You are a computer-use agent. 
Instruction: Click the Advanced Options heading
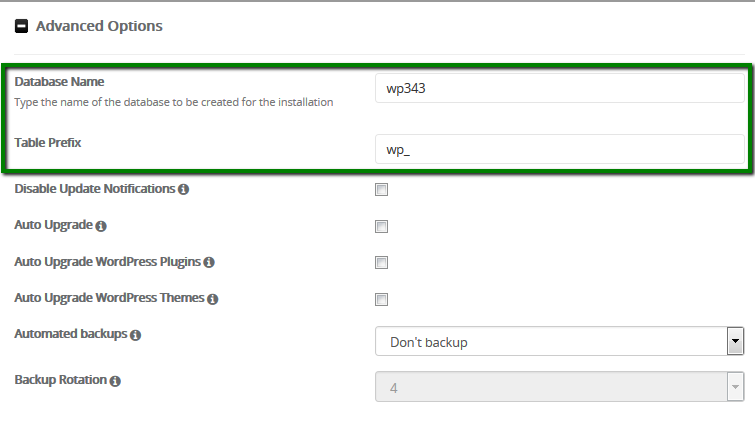(99, 26)
